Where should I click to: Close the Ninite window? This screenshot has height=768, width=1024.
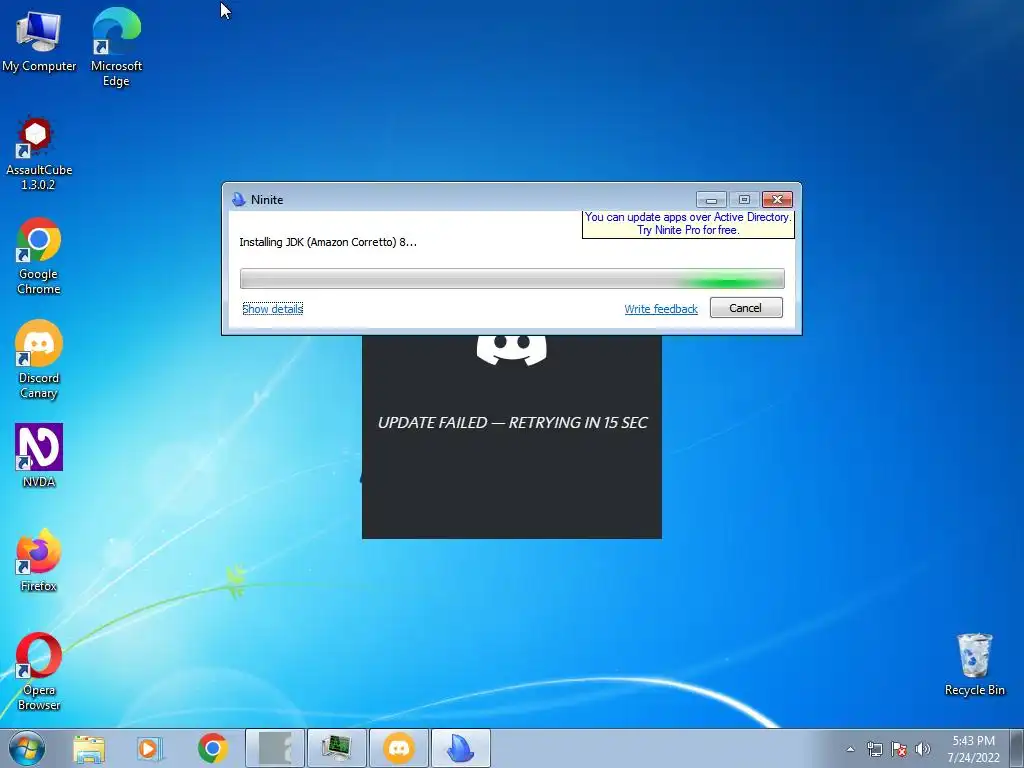pyautogui.click(x=777, y=199)
